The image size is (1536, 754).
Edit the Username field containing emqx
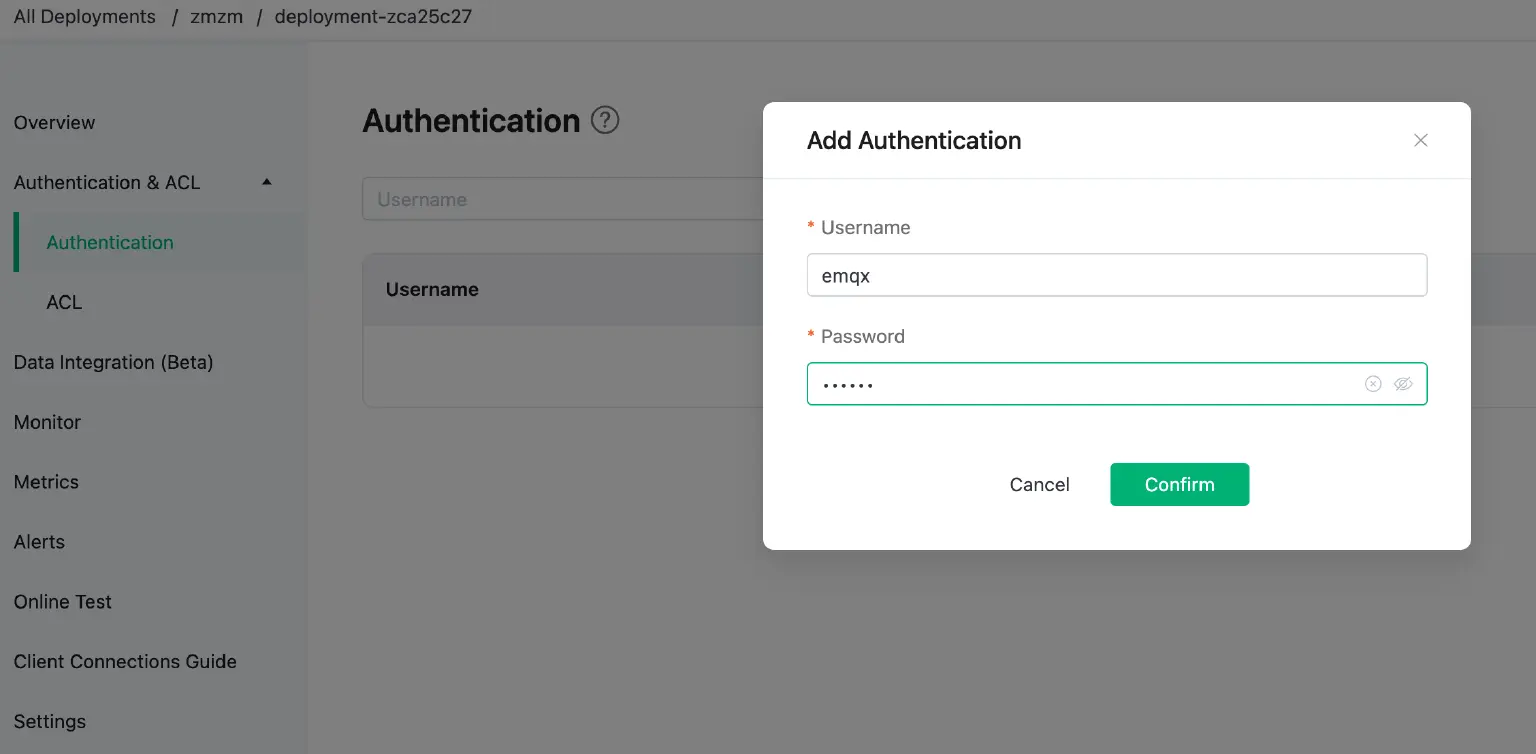pyautogui.click(x=1117, y=275)
